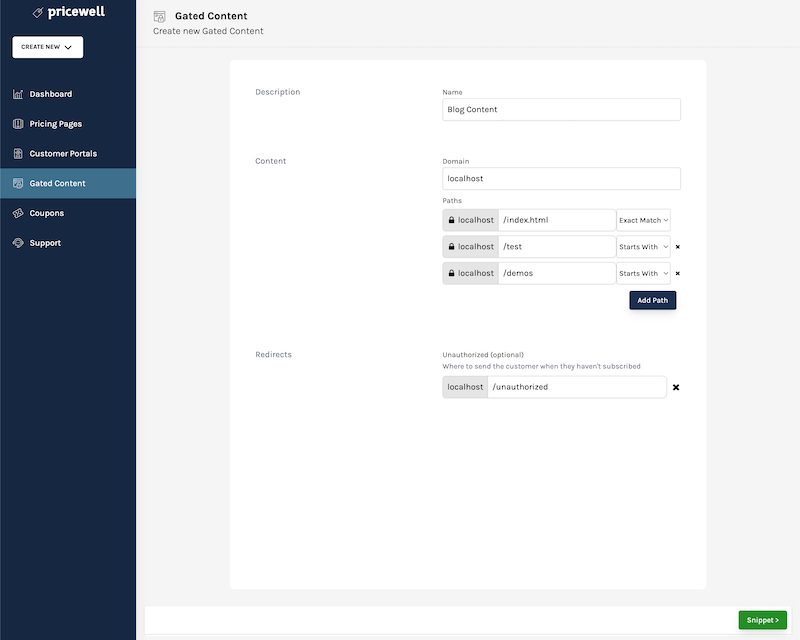Click lock icon beside /index.html path
The image size is (800, 640).
[452, 220]
